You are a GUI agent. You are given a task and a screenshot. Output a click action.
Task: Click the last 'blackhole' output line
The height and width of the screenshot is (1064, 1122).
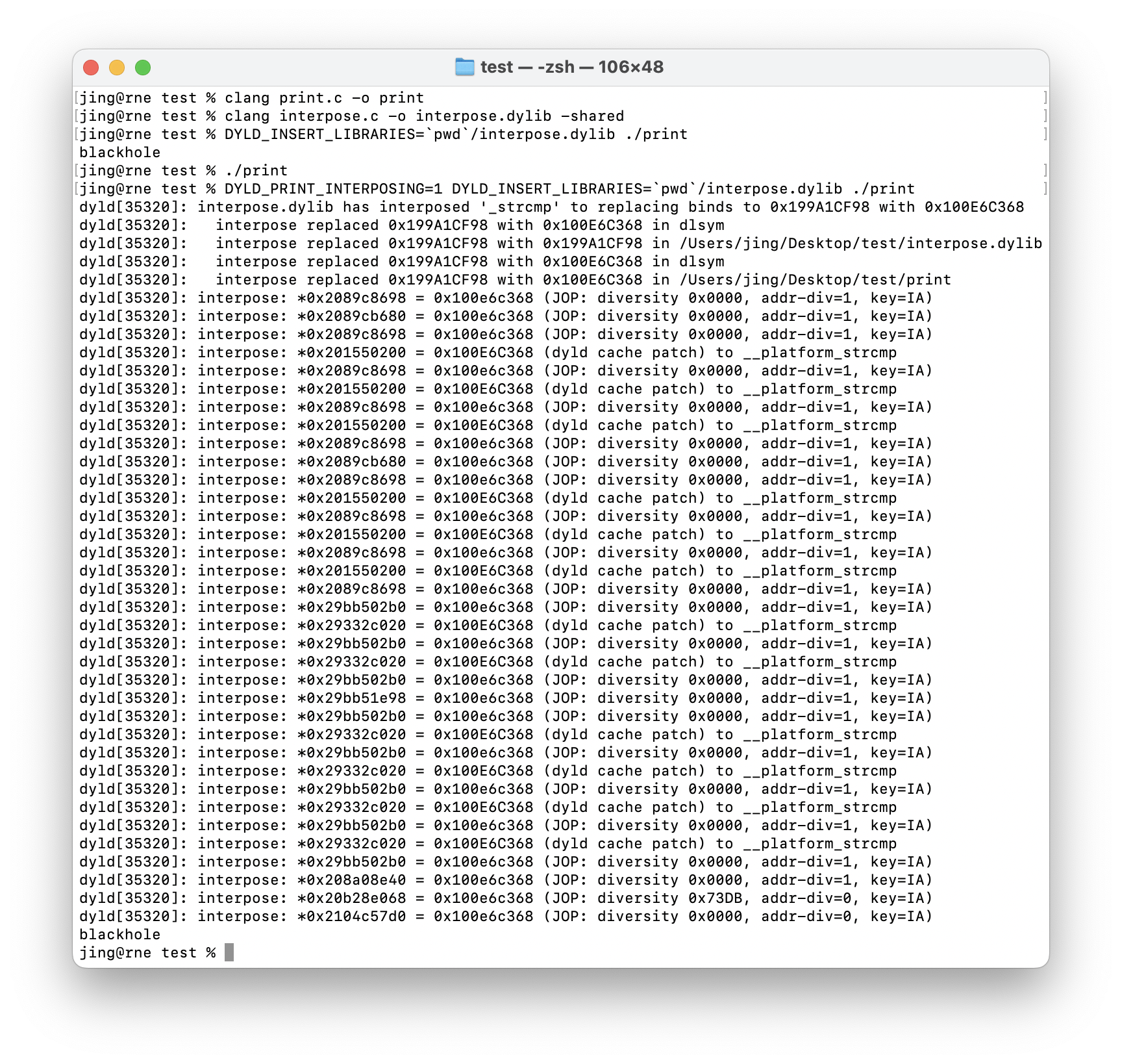(x=120, y=935)
